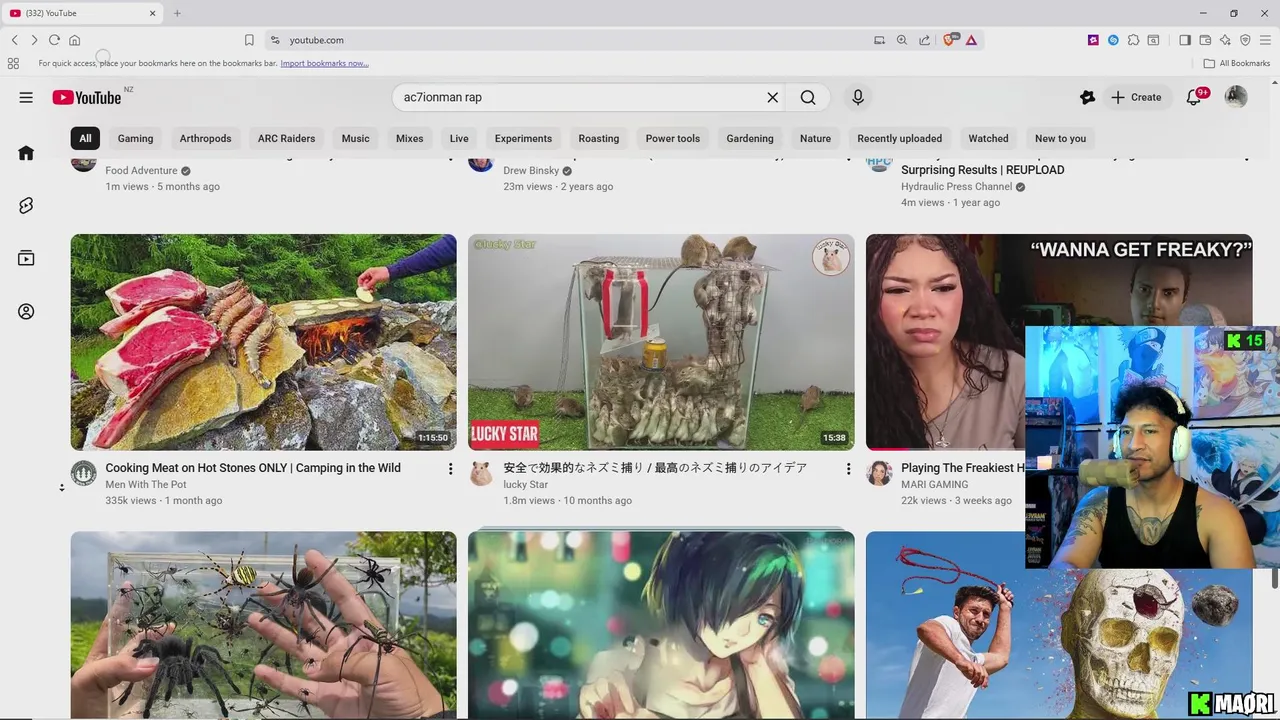Image resolution: width=1280 pixels, height=720 pixels.
Task: Open YouTube notifications bell
Action: (1194, 97)
